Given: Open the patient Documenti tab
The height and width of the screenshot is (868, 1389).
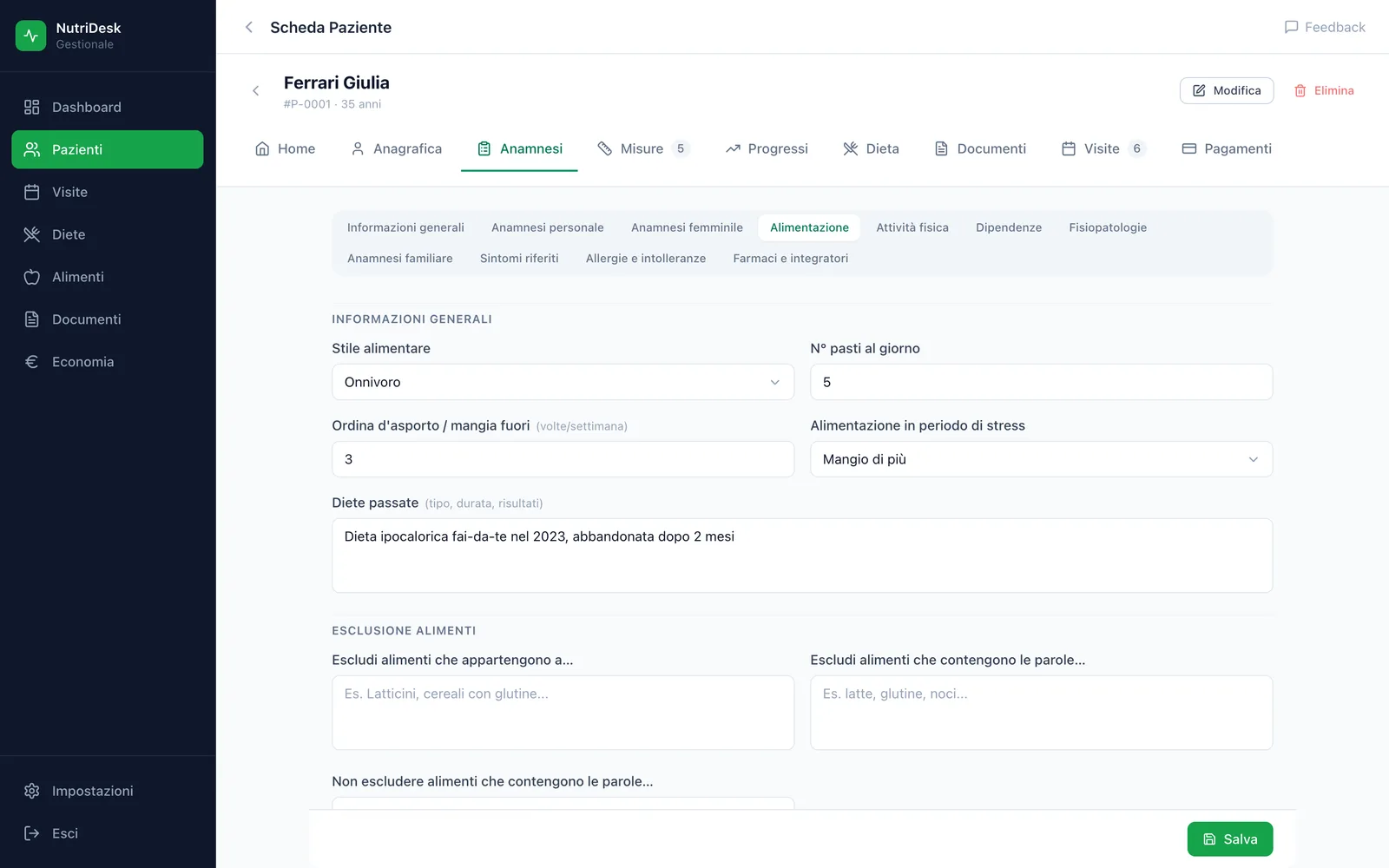Looking at the screenshot, I should click(x=980, y=148).
